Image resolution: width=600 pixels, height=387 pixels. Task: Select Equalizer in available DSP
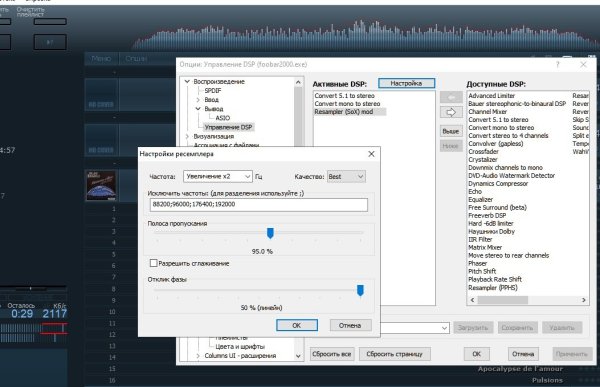coord(481,199)
